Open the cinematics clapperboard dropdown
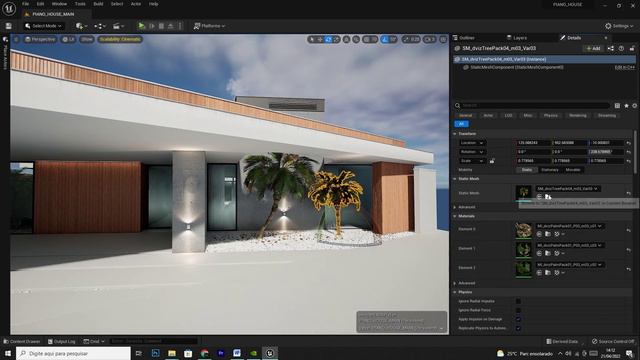The width and height of the screenshot is (640, 360). click(118, 26)
